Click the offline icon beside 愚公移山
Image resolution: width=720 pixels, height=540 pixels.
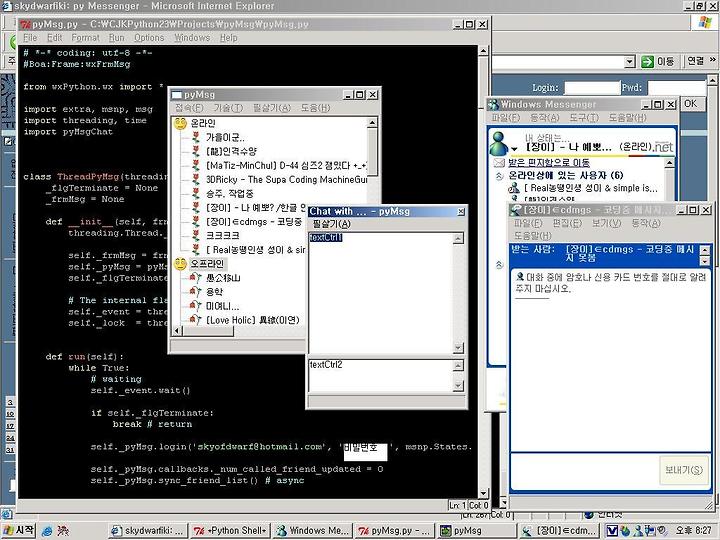(x=195, y=277)
